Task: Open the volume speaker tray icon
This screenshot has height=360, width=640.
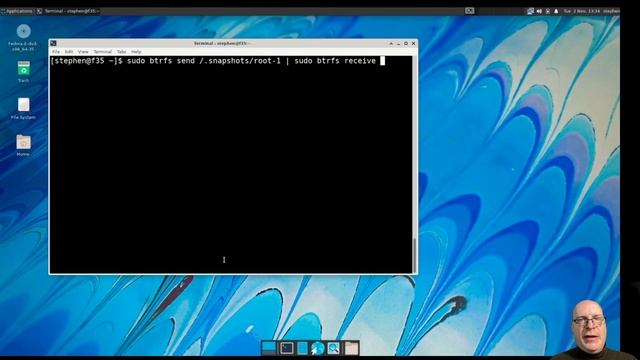Action: click(x=539, y=11)
